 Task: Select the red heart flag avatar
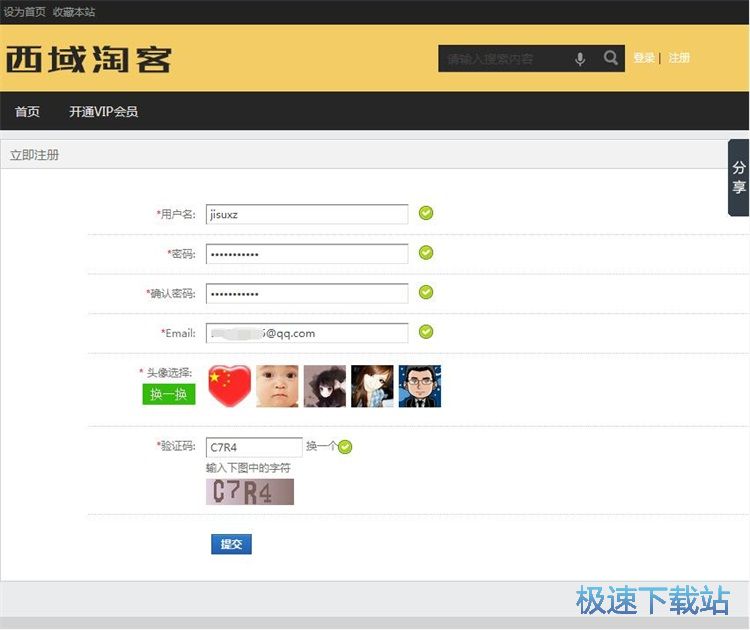click(x=229, y=386)
